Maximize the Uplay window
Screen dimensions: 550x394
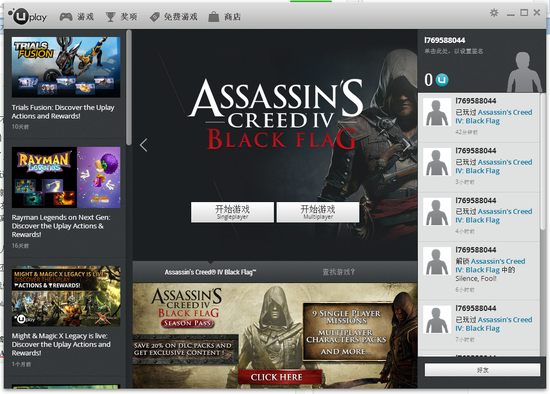tap(524, 13)
